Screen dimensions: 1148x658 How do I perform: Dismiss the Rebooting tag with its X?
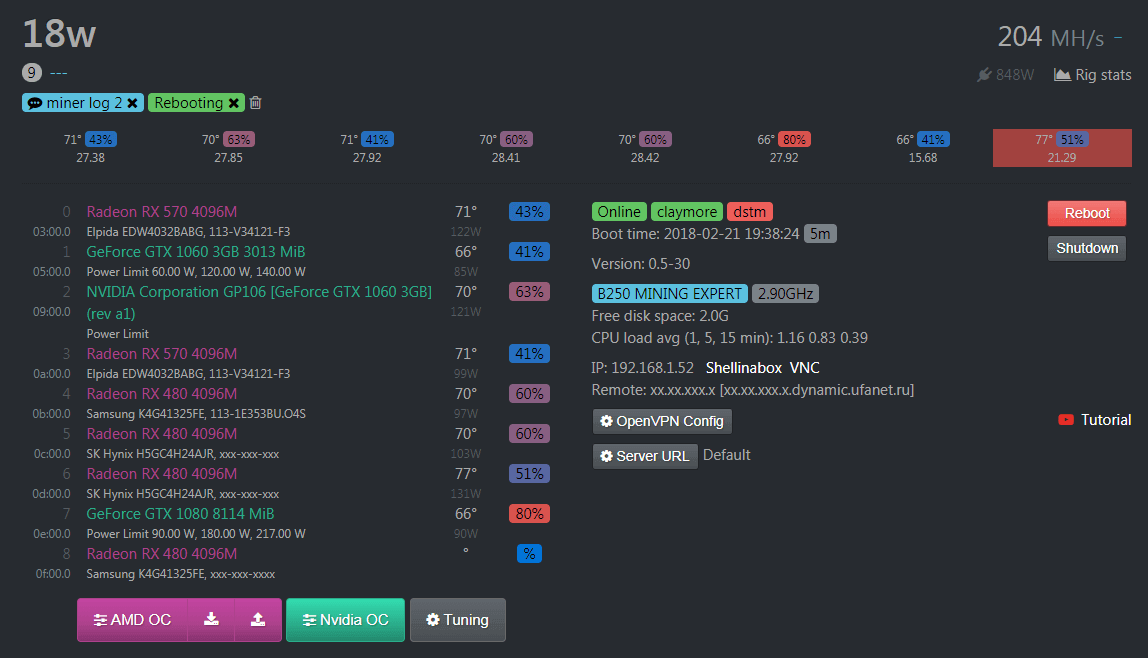[x=234, y=103]
